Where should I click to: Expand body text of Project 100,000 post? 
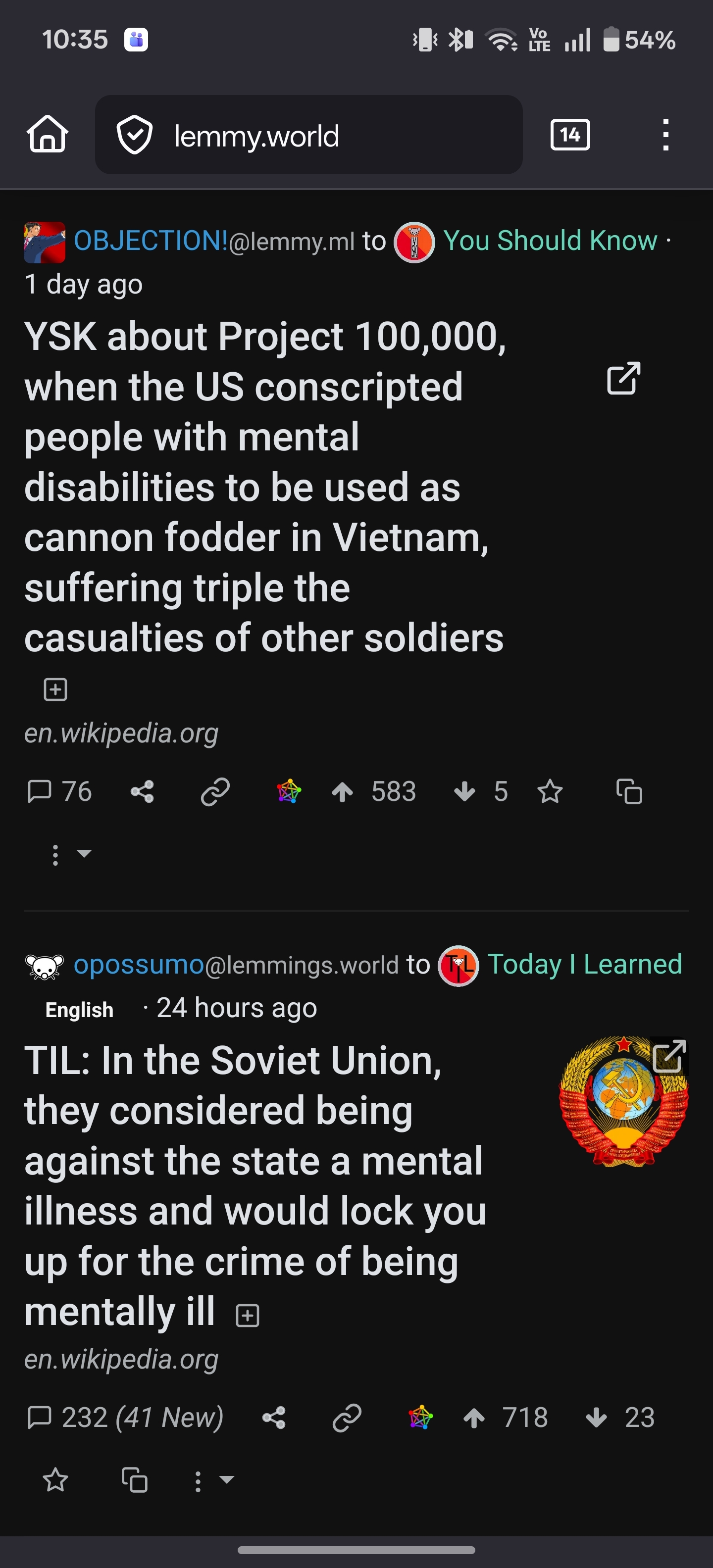pyautogui.click(x=55, y=689)
